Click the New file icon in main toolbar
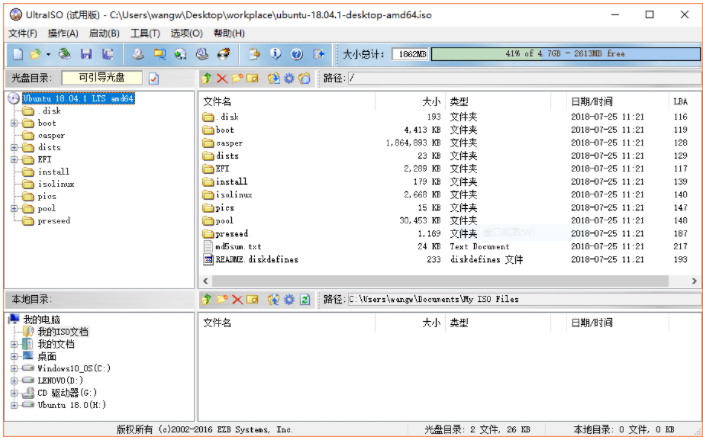The height and width of the screenshot is (440, 703). (x=18, y=54)
